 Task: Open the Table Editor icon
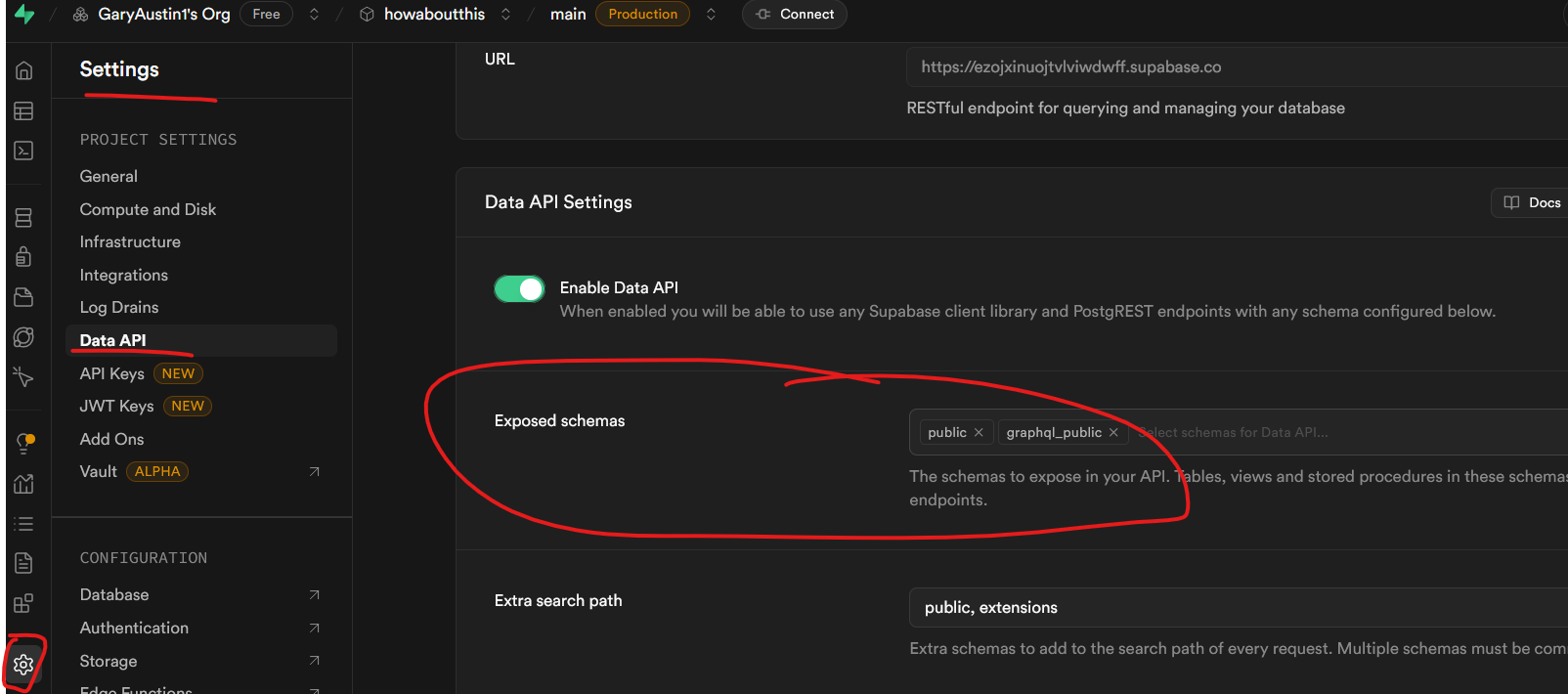coord(23,111)
